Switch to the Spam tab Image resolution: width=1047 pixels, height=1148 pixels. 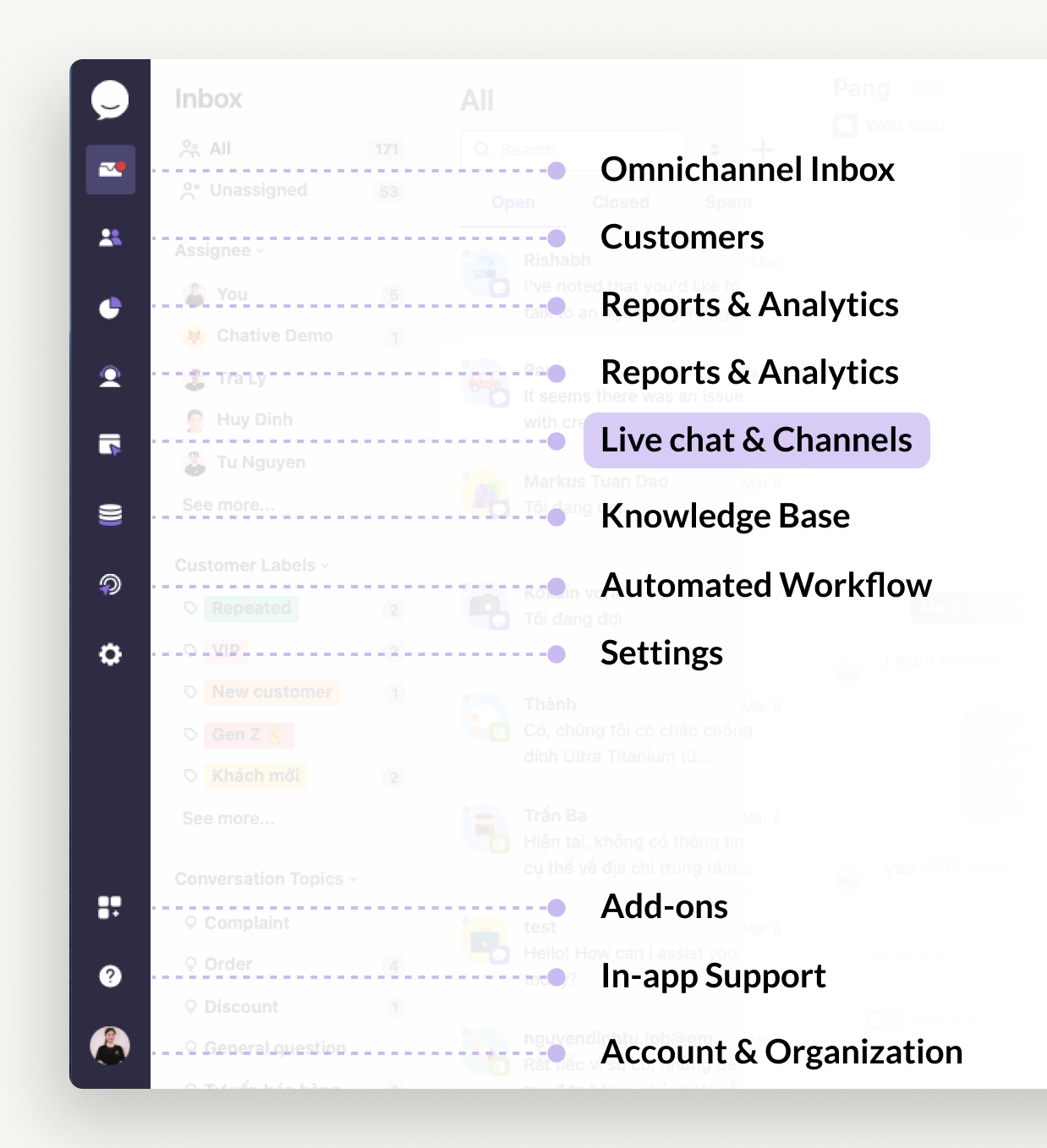pos(728,203)
